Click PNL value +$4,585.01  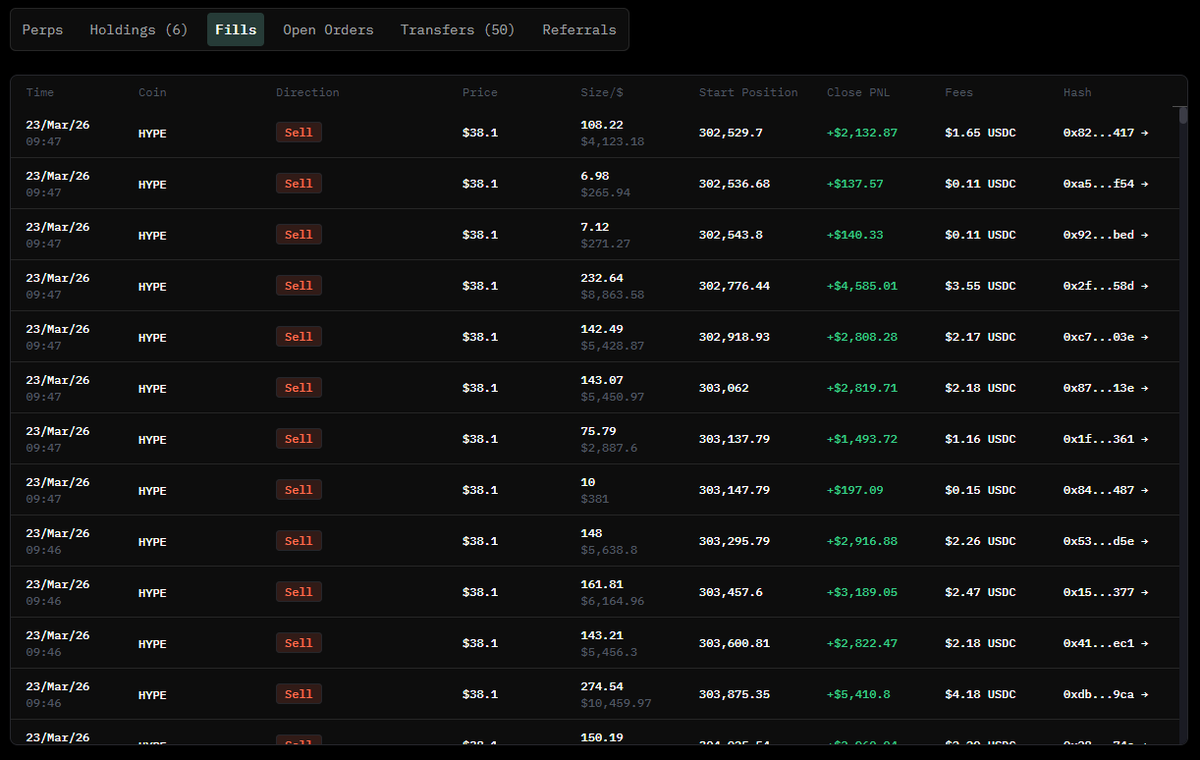(x=862, y=286)
